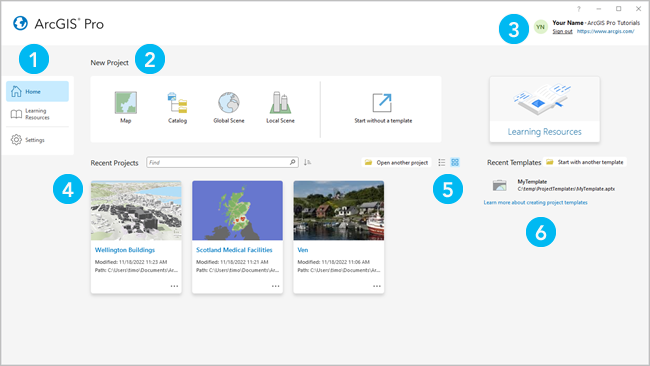Open the Home tab in sidebar

37,91
